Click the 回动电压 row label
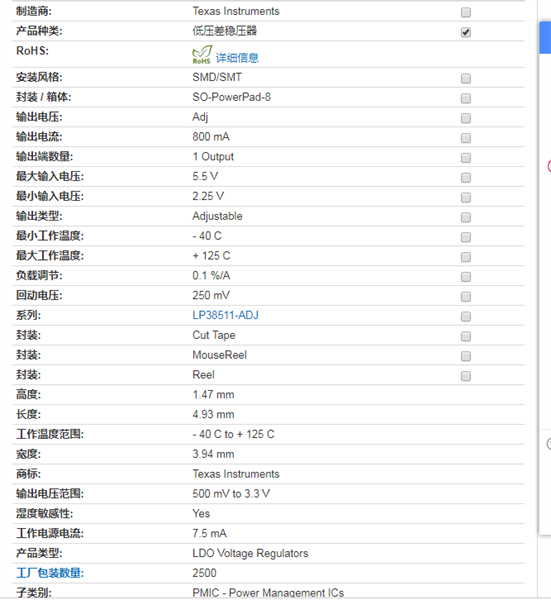Image resolution: width=551 pixels, height=600 pixels. tap(39, 295)
